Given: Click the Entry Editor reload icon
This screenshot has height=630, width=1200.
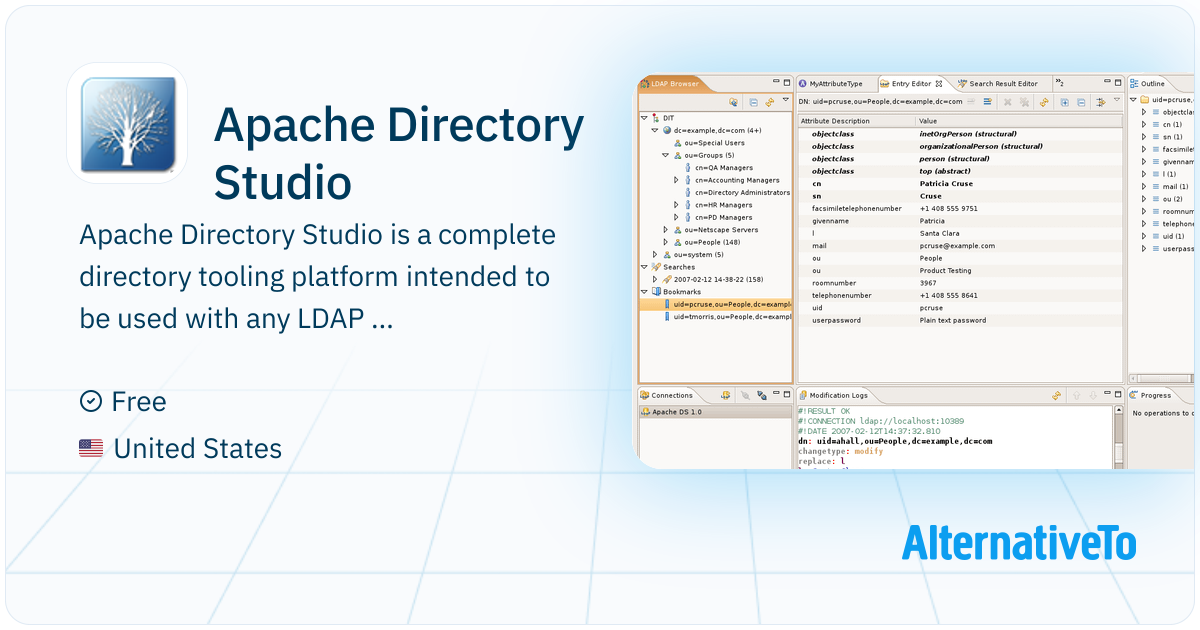Looking at the screenshot, I should click(x=1044, y=102).
